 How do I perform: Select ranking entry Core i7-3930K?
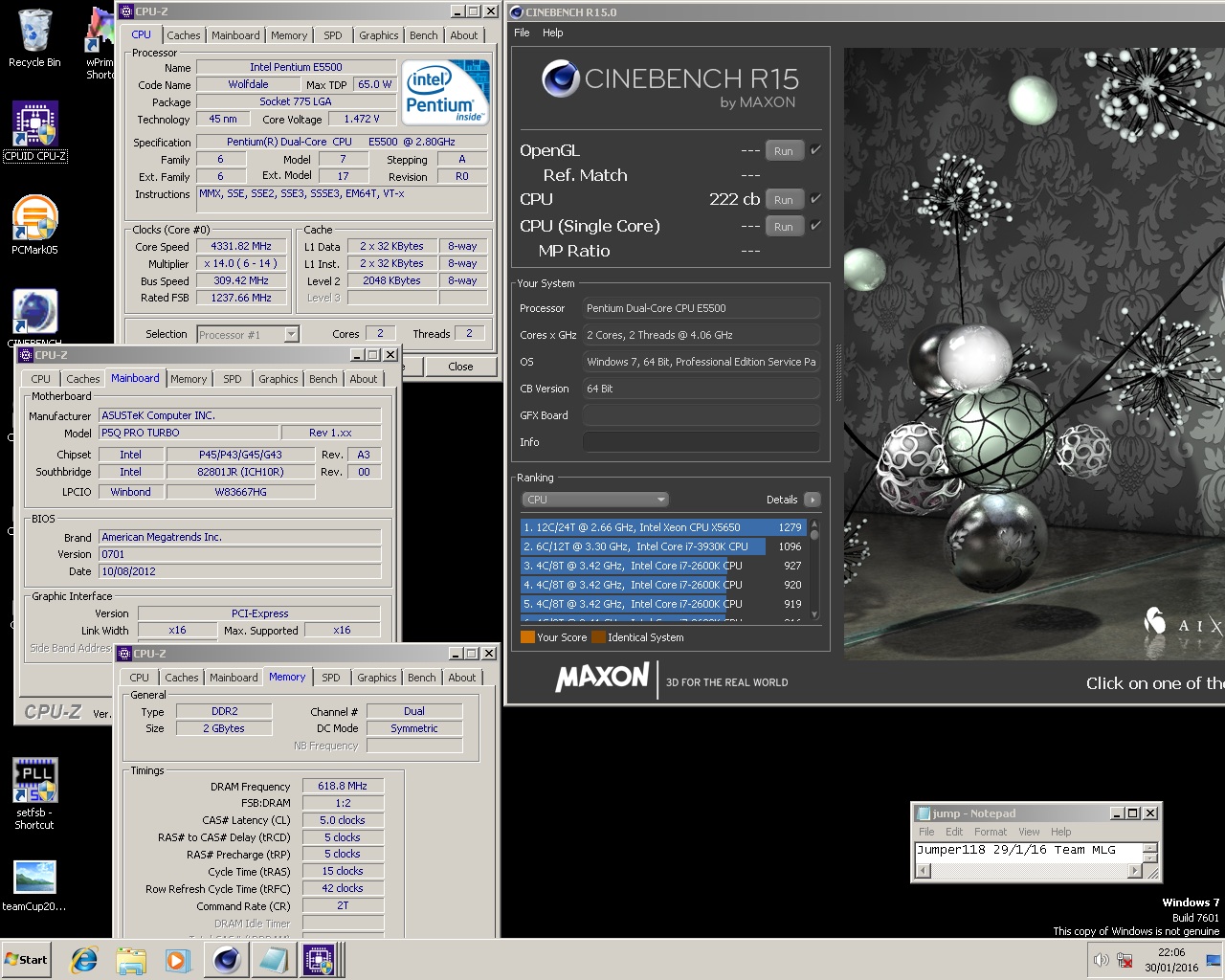[x=663, y=546]
